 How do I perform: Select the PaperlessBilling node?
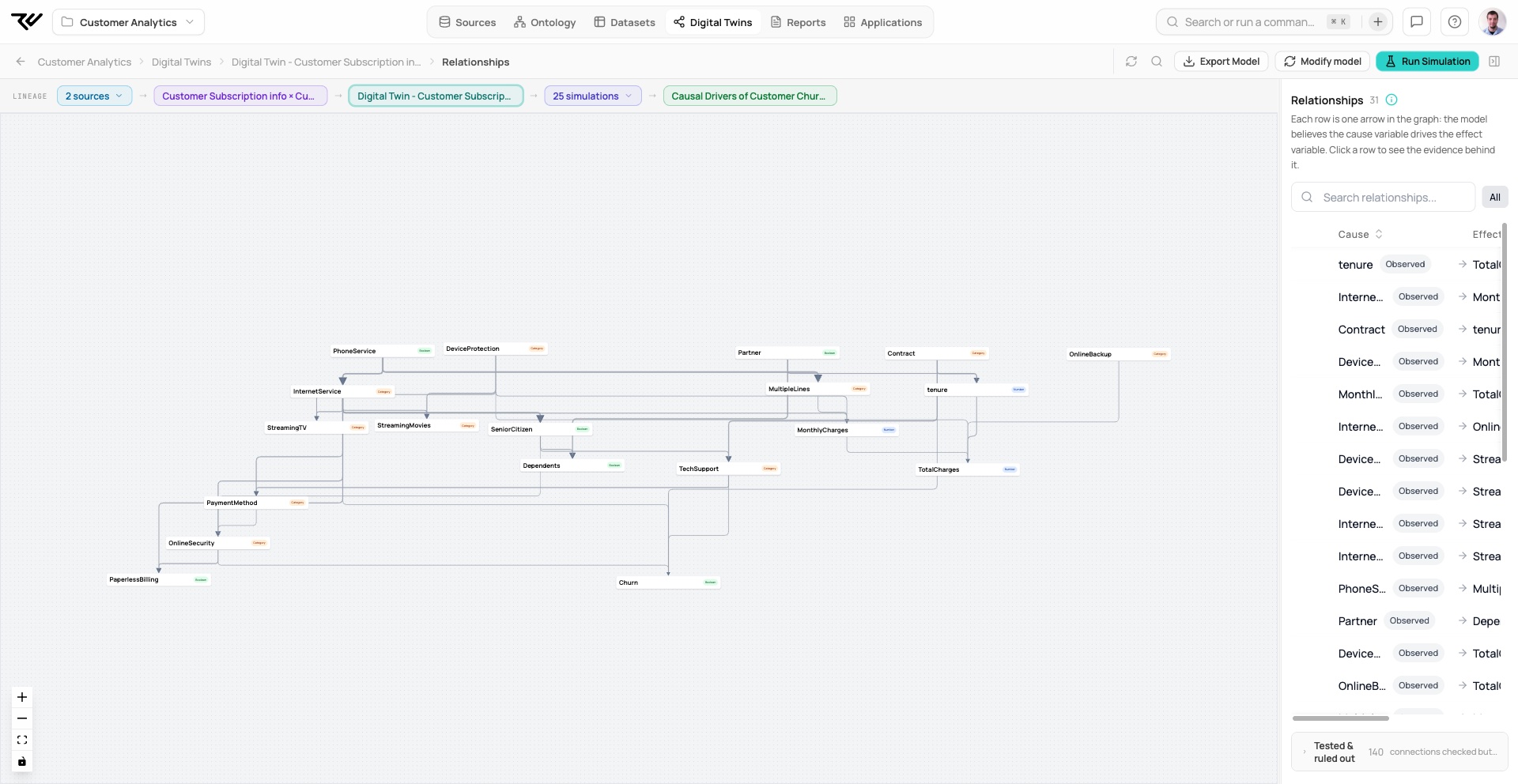point(159,580)
